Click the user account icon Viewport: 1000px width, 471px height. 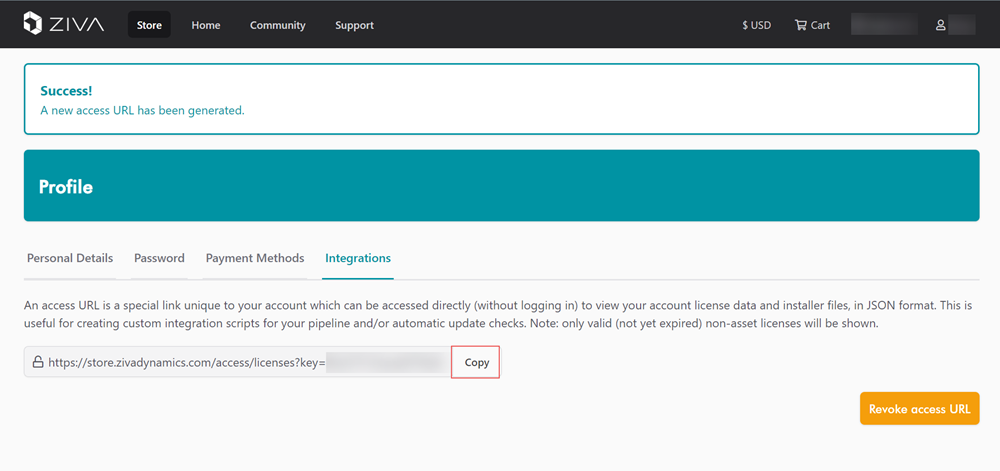940,25
